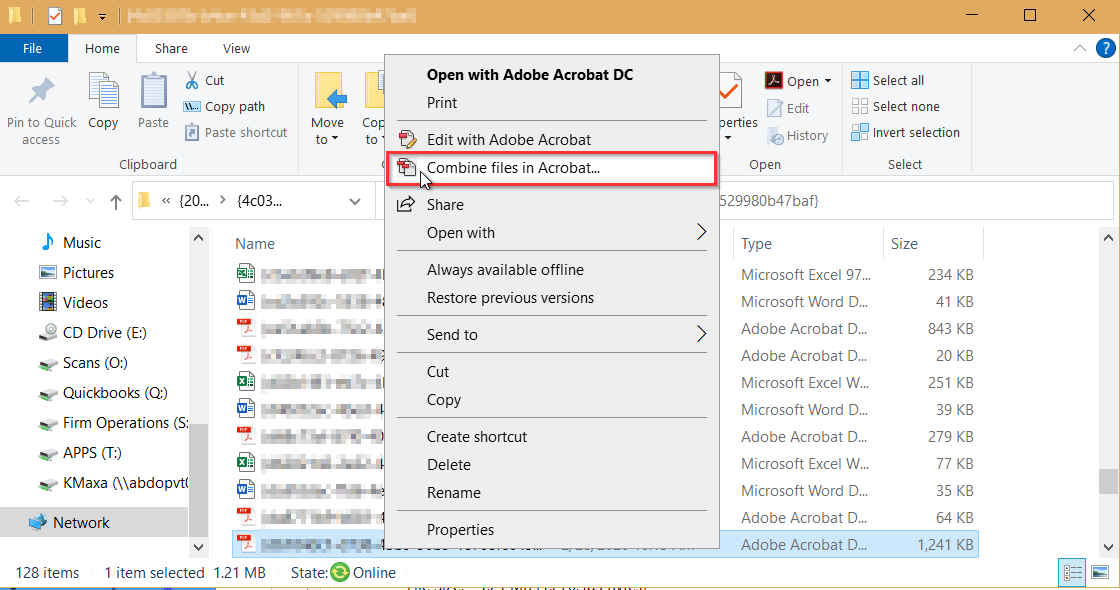Click the file list scroll down arrow
The width and height of the screenshot is (1120, 590).
point(1108,547)
